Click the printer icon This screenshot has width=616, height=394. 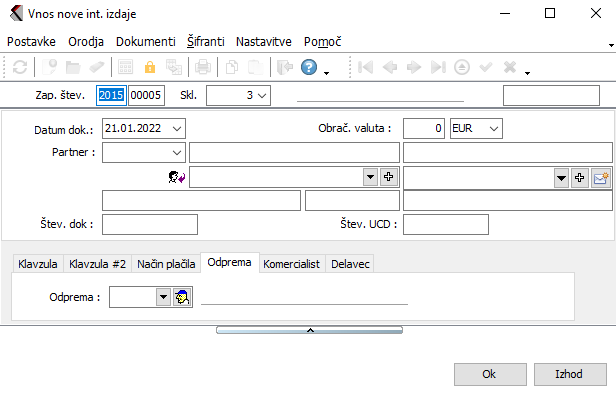point(203,67)
